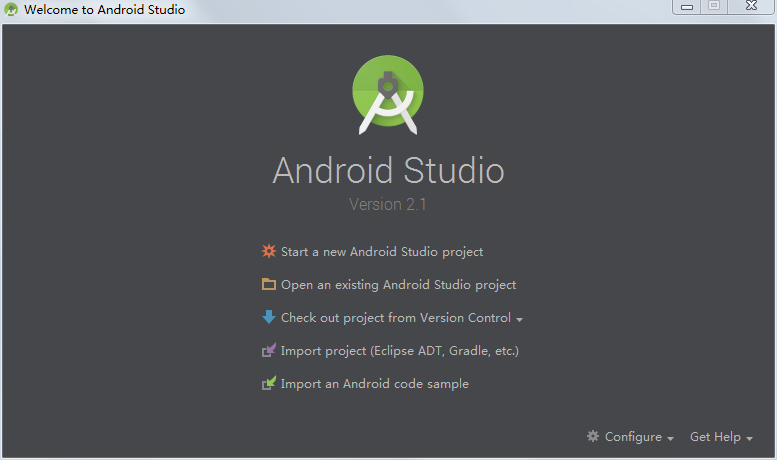Check out project from Version Control
This screenshot has height=460, width=777.
pyautogui.click(x=395, y=318)
